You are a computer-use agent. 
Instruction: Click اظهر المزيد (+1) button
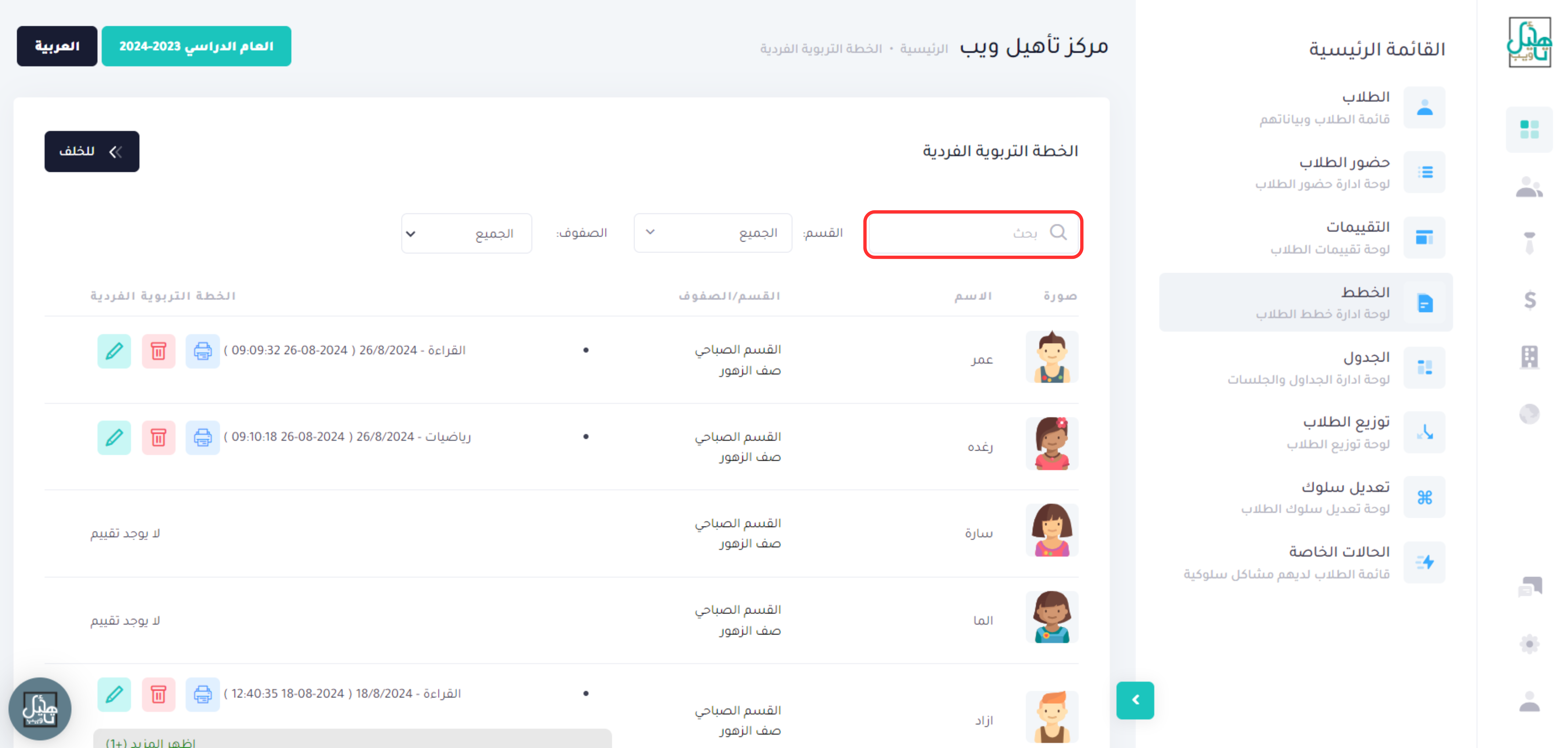(352, 739)
